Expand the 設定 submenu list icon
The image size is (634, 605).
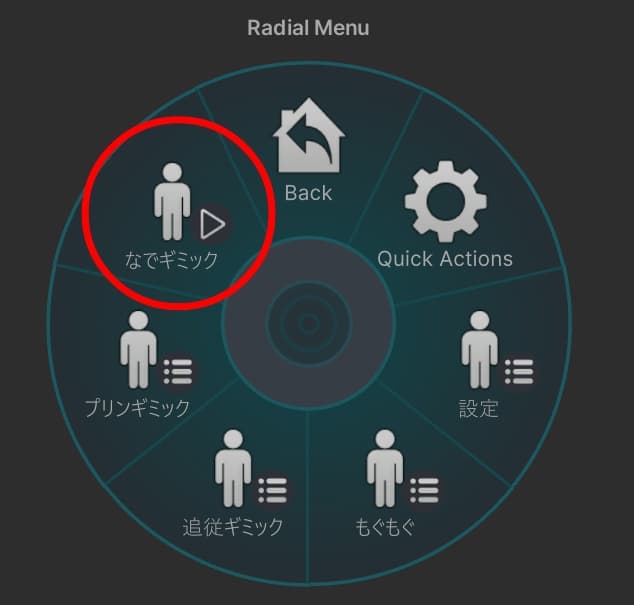(x=519, y=371)
